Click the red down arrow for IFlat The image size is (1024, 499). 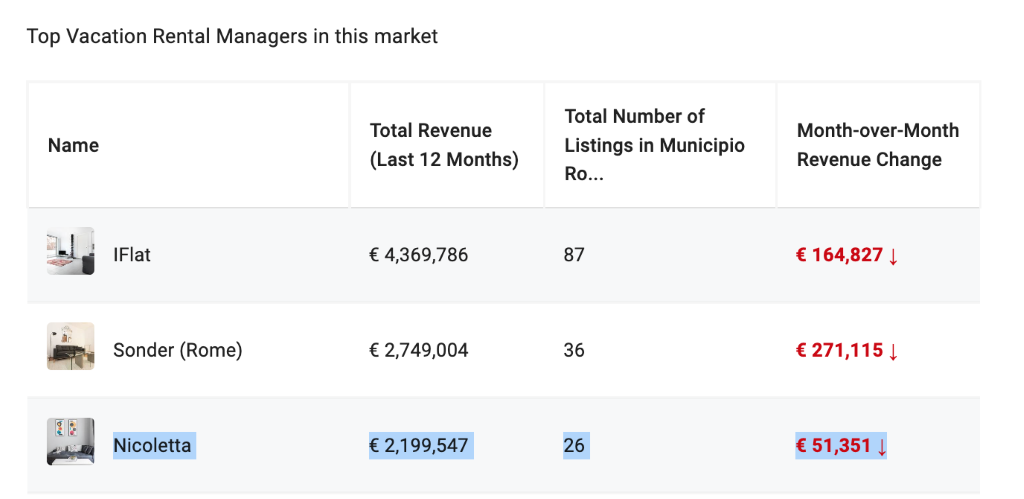point(893,255)
